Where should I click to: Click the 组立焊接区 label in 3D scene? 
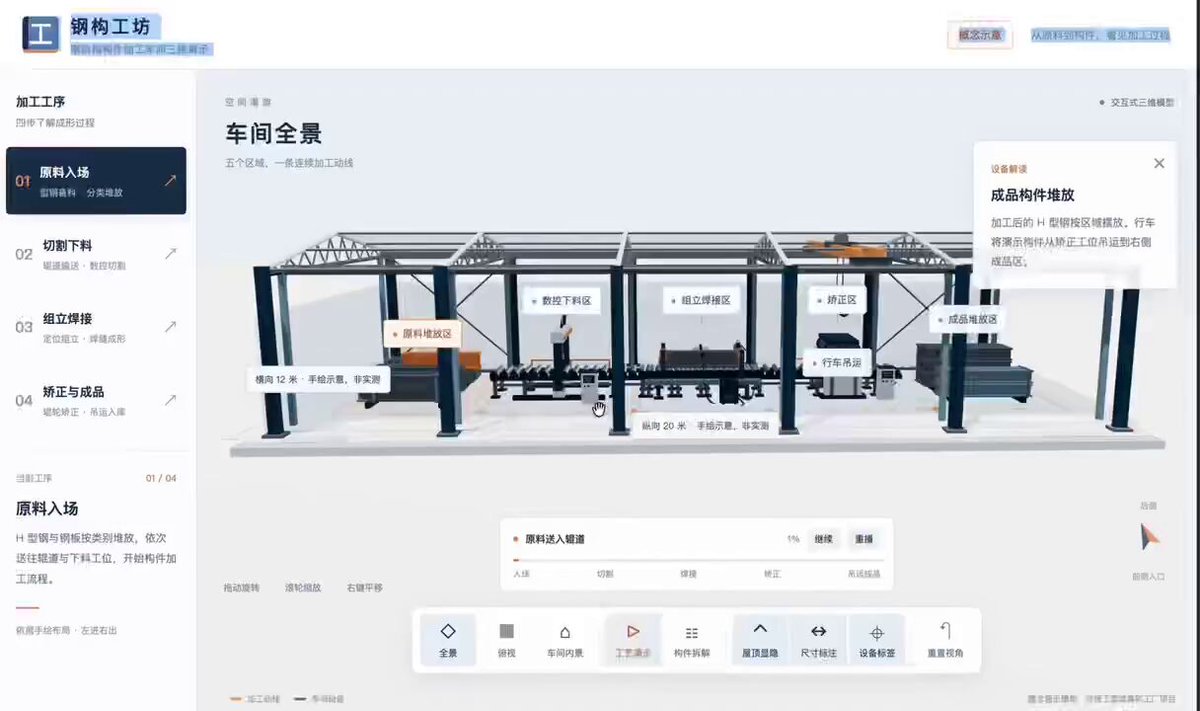point(702,300)
